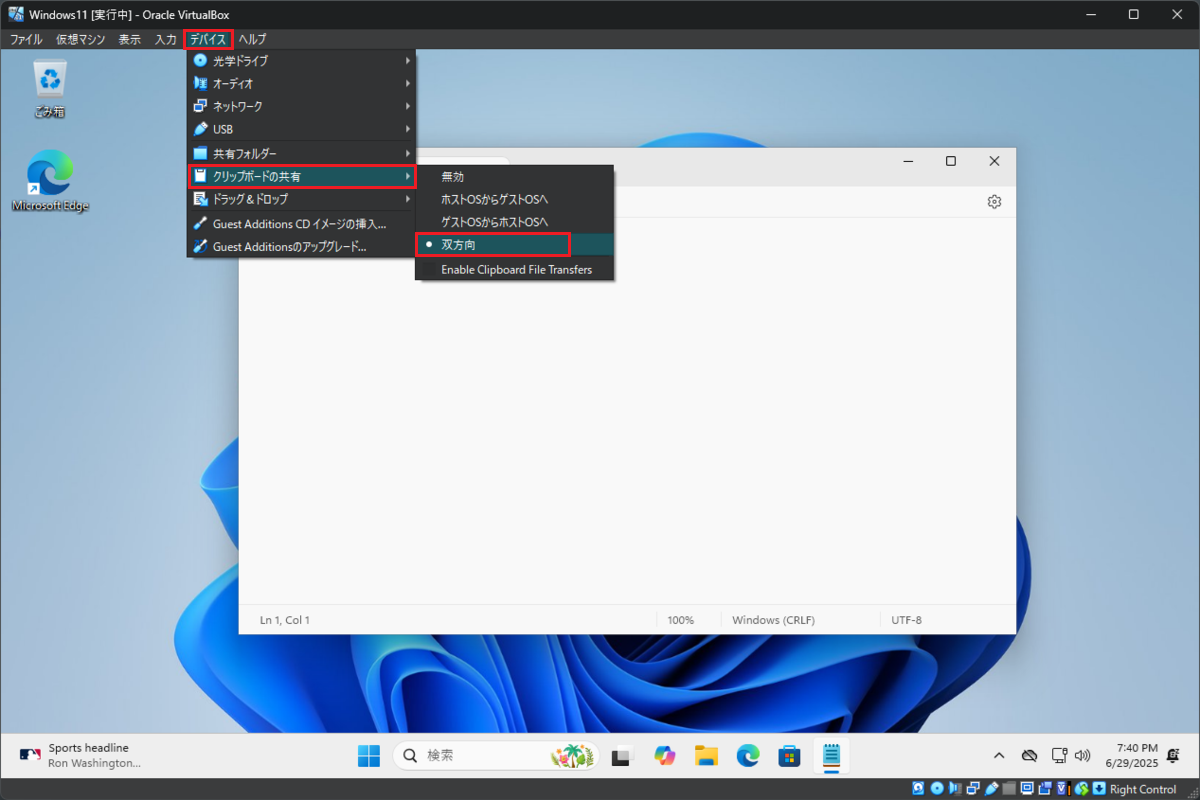Image resolution: width=1200 pixels, height=800 pixels.
Task: Click the network tray icon
Action: coord(1060,755)
